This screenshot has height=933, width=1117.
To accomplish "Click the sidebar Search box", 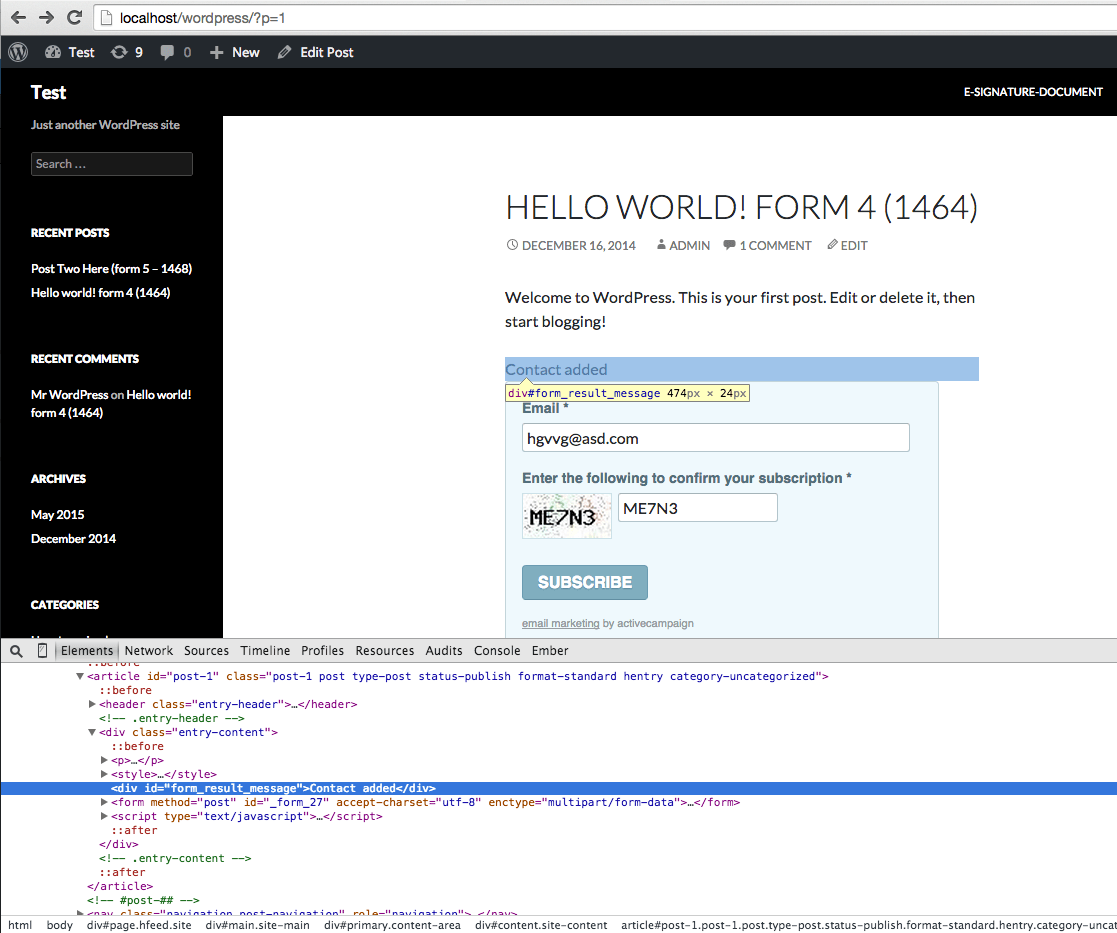I will point(112,164).
